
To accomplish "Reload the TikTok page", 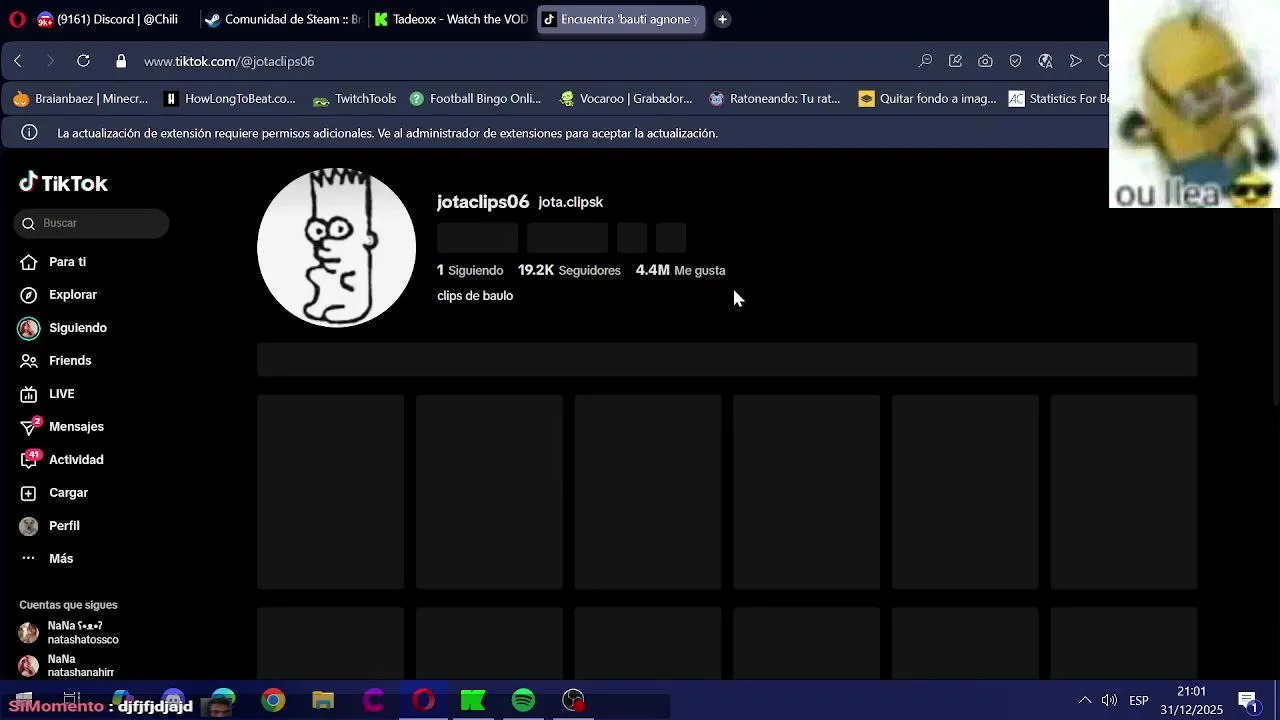I will point(84,61).
